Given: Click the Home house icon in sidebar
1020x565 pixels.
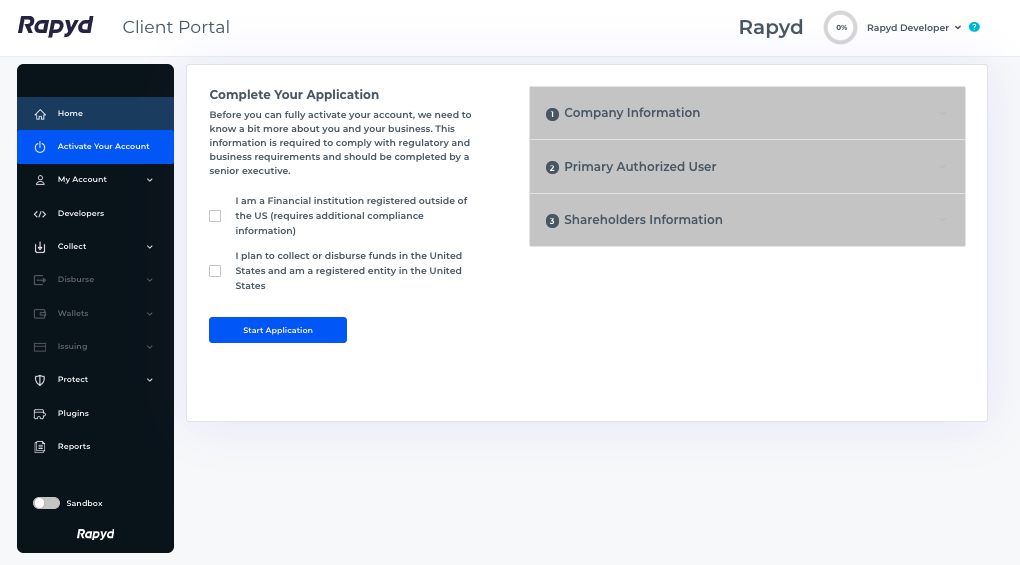Looking at the screenshot, I should [40, 114].
